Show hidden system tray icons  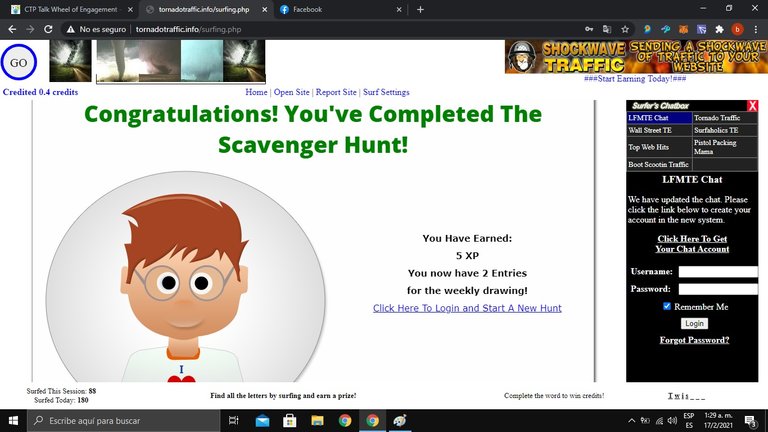(632, 421)
